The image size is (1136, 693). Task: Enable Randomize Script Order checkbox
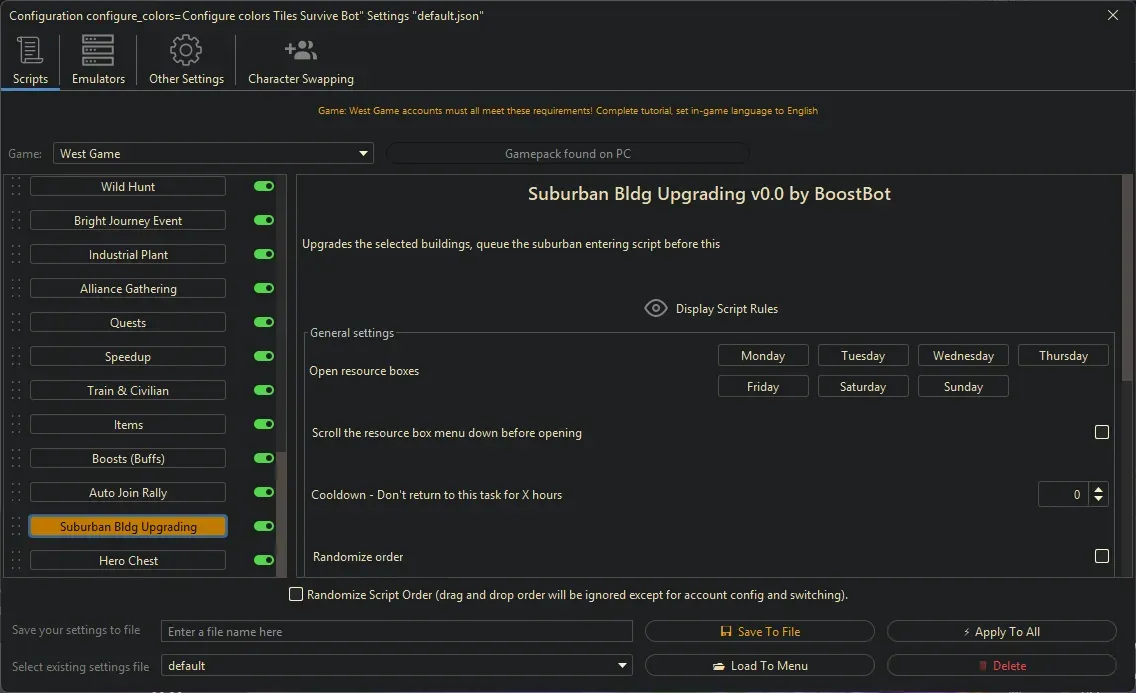click(296, 594)
